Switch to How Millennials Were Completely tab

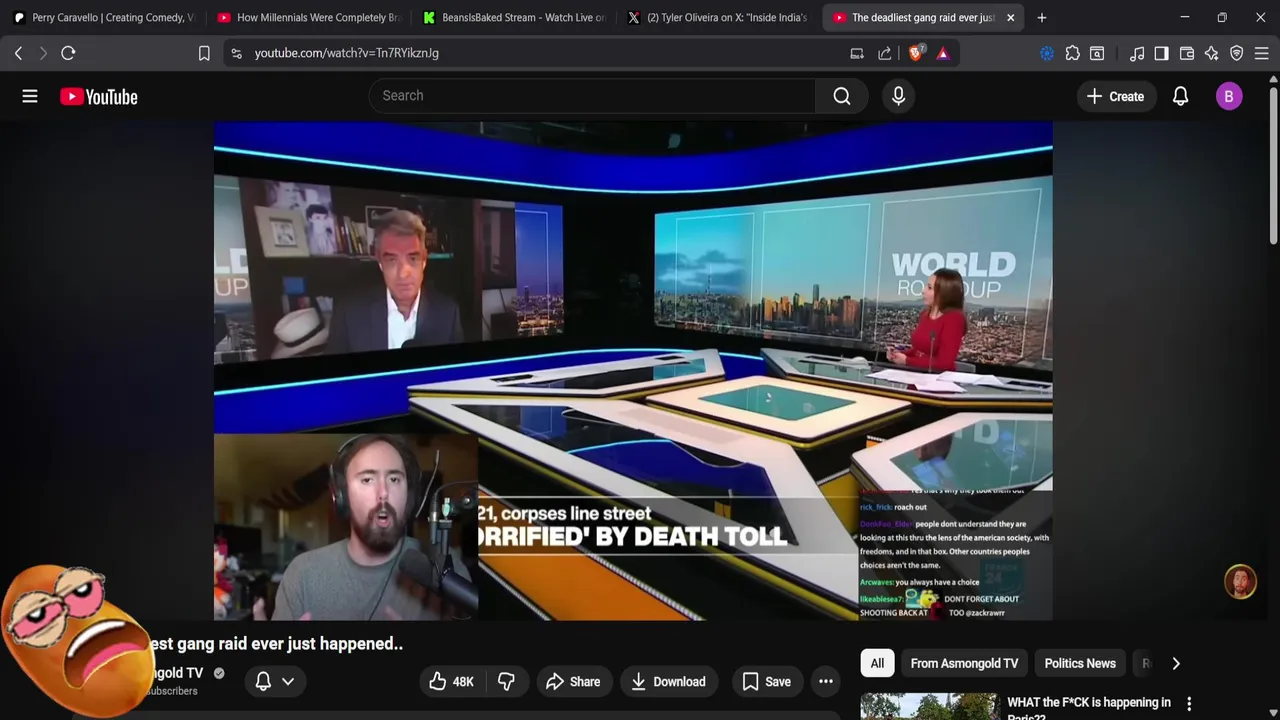(x=308, y=17)
